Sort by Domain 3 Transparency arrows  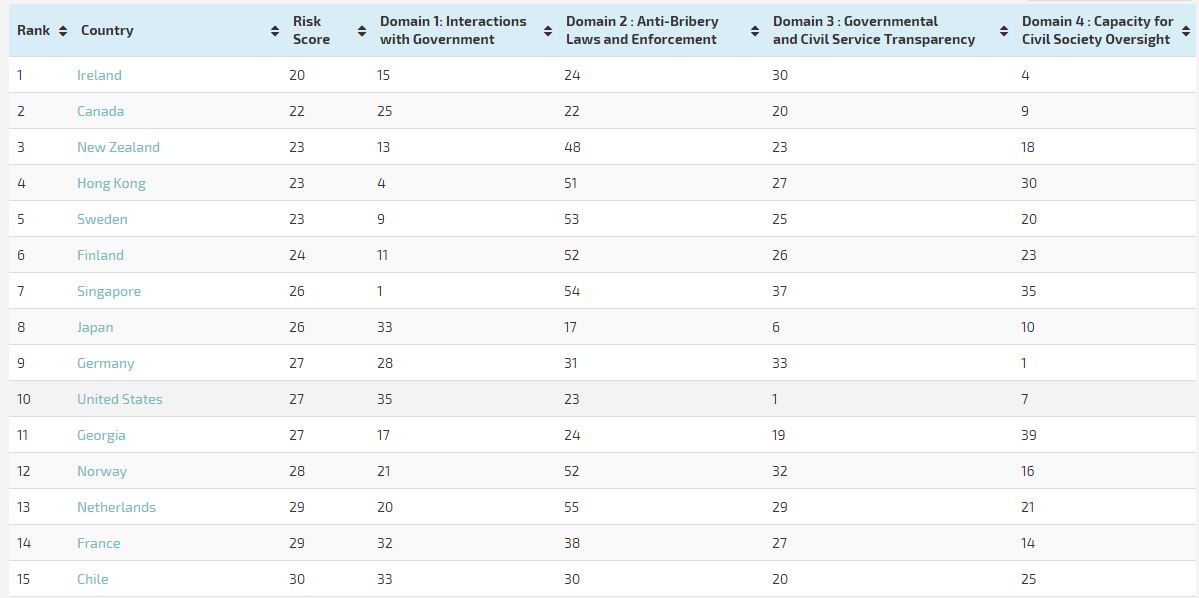[x=1003, y=31]
